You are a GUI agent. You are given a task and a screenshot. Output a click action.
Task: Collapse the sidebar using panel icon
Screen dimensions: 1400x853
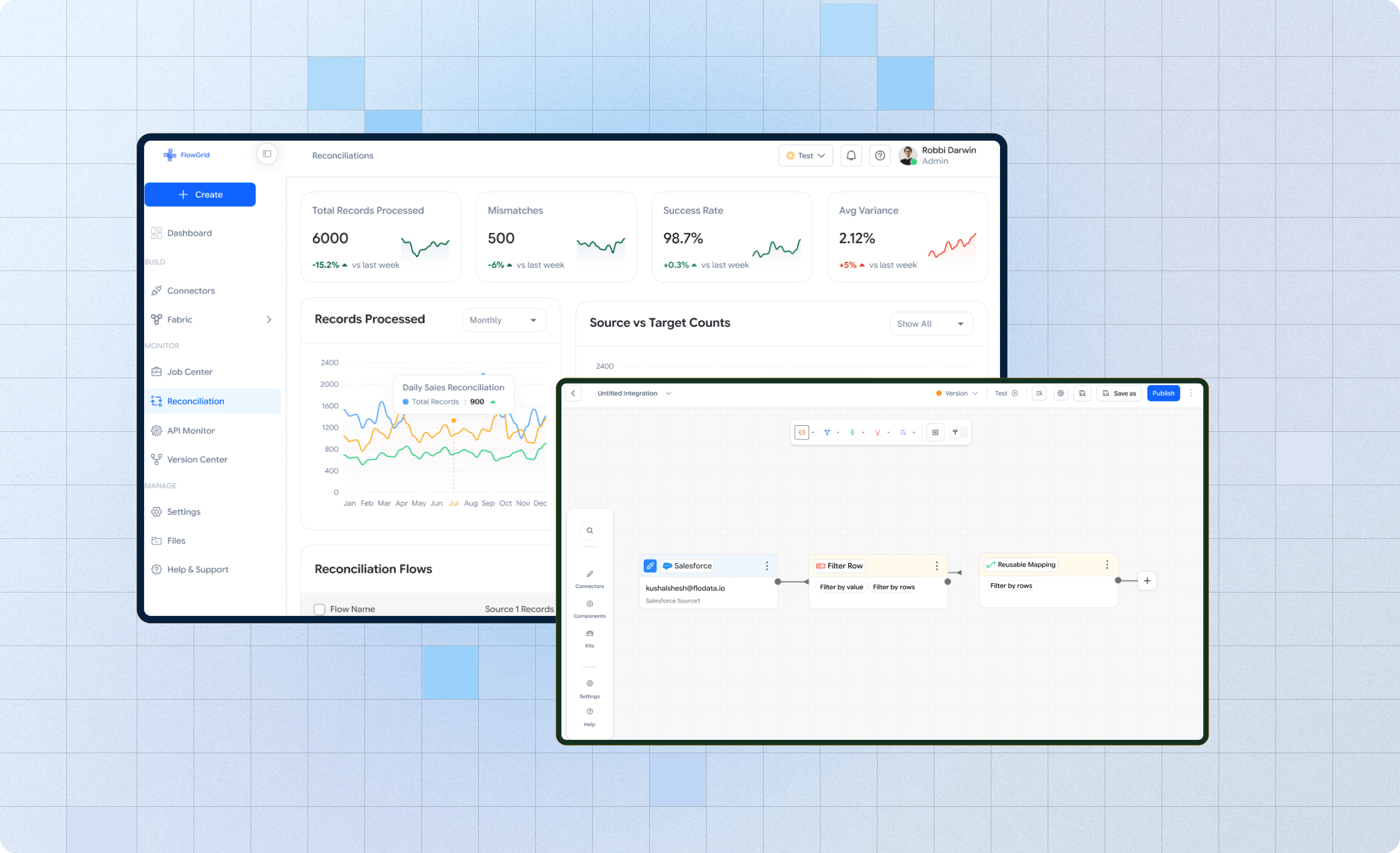pos(267,154)
